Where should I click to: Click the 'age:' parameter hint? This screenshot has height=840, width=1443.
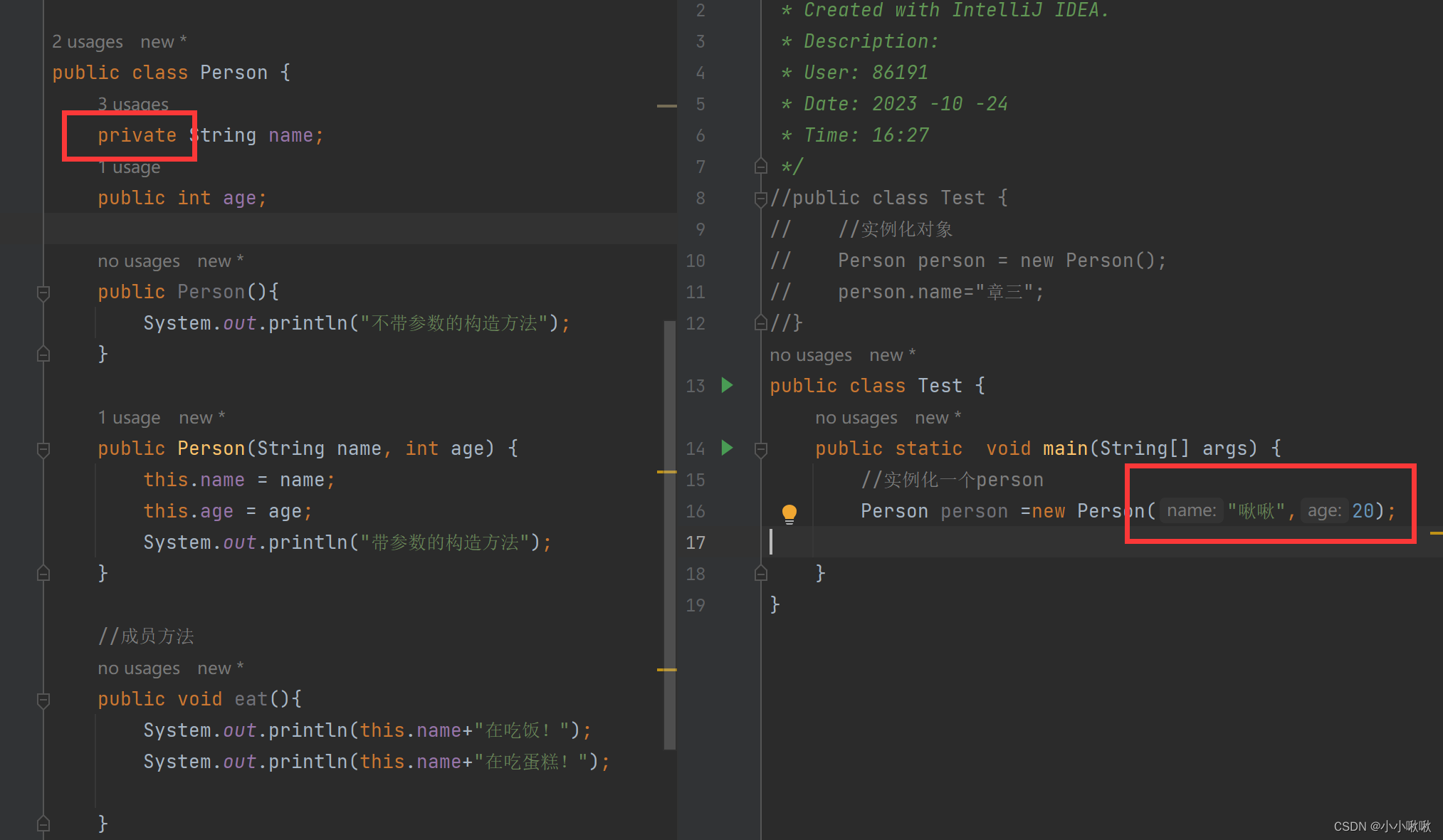(x=1324, y=510)
